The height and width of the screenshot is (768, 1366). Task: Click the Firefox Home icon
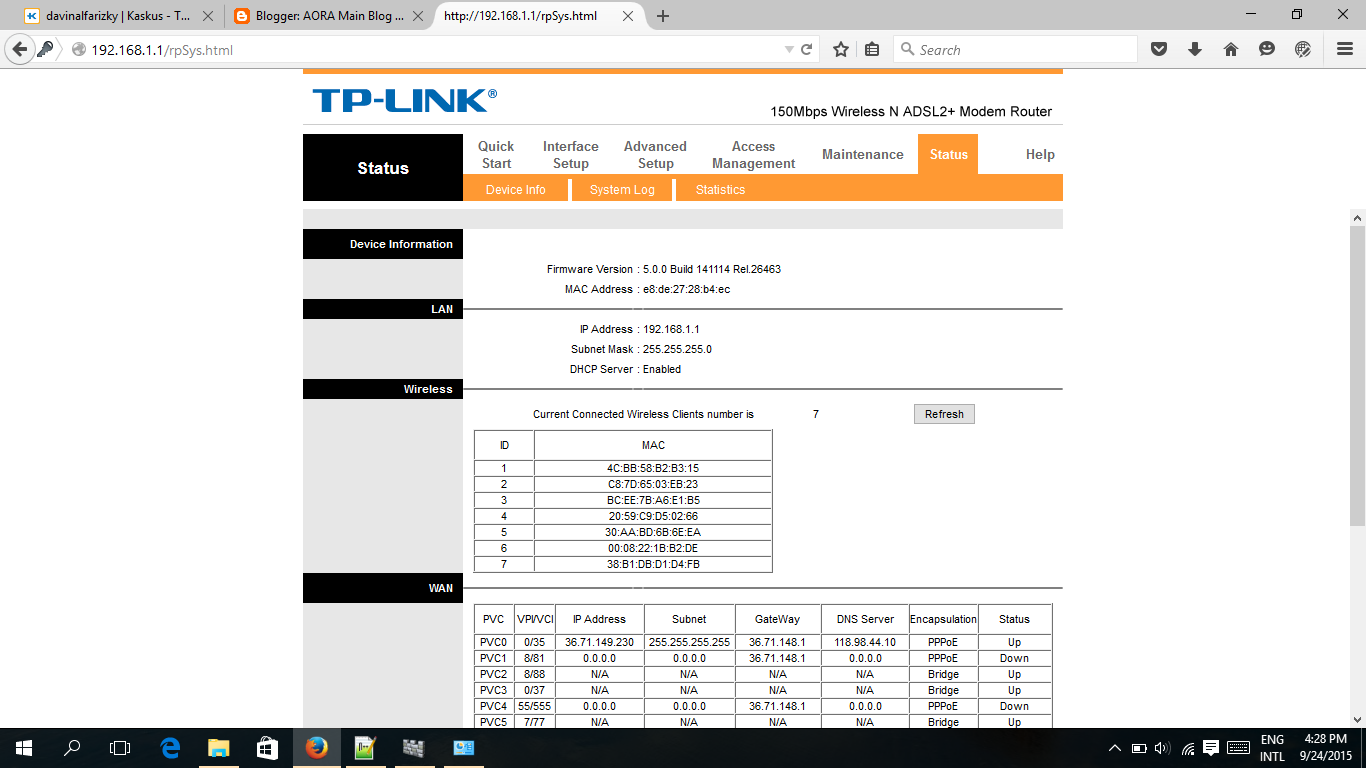[1231, 48]
